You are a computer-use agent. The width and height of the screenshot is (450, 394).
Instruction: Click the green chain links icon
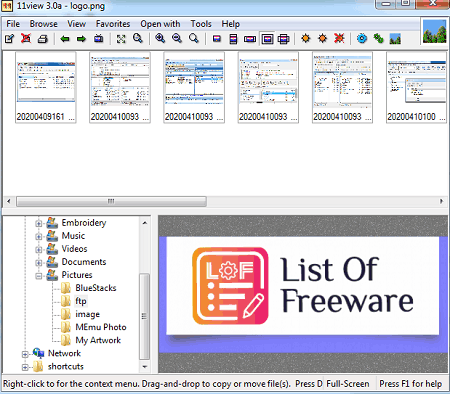pyautogui.click(x=378, y=39)
